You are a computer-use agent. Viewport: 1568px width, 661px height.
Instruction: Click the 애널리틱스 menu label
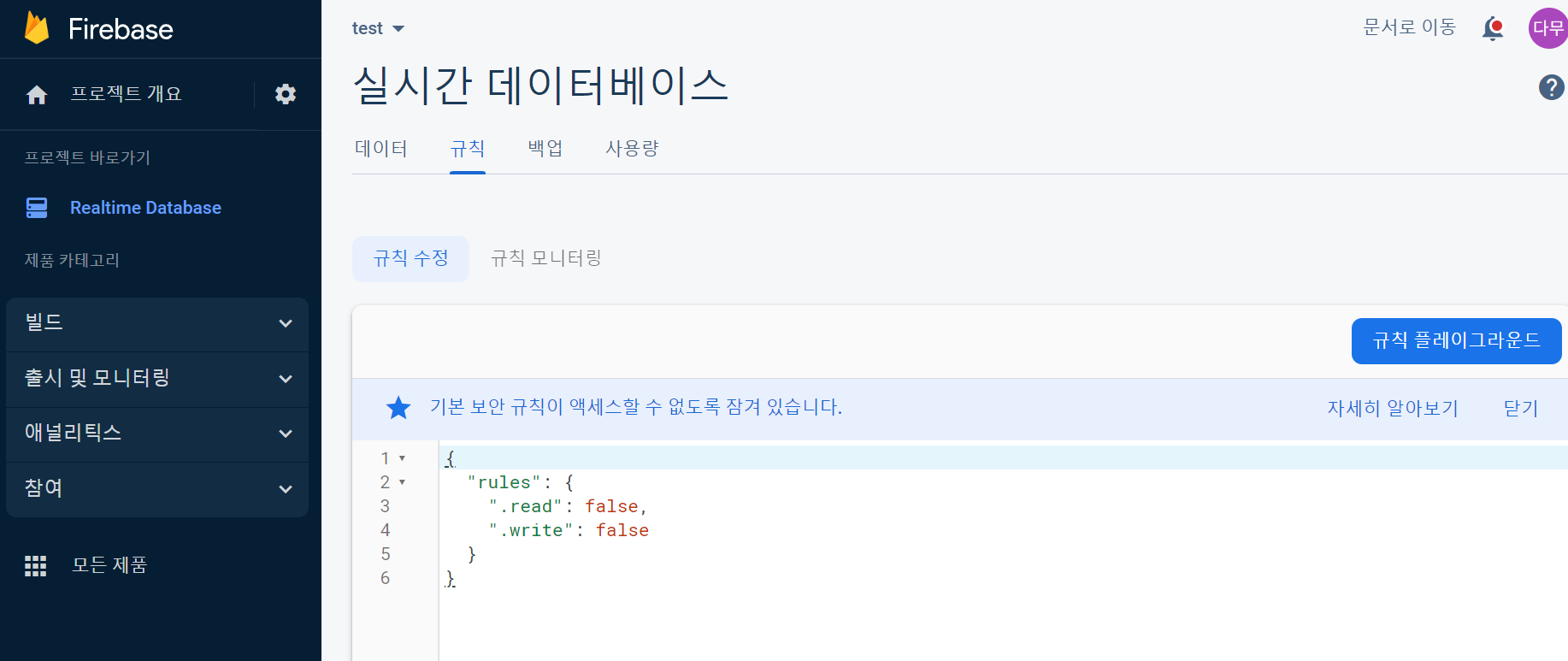tap(73, 434)
